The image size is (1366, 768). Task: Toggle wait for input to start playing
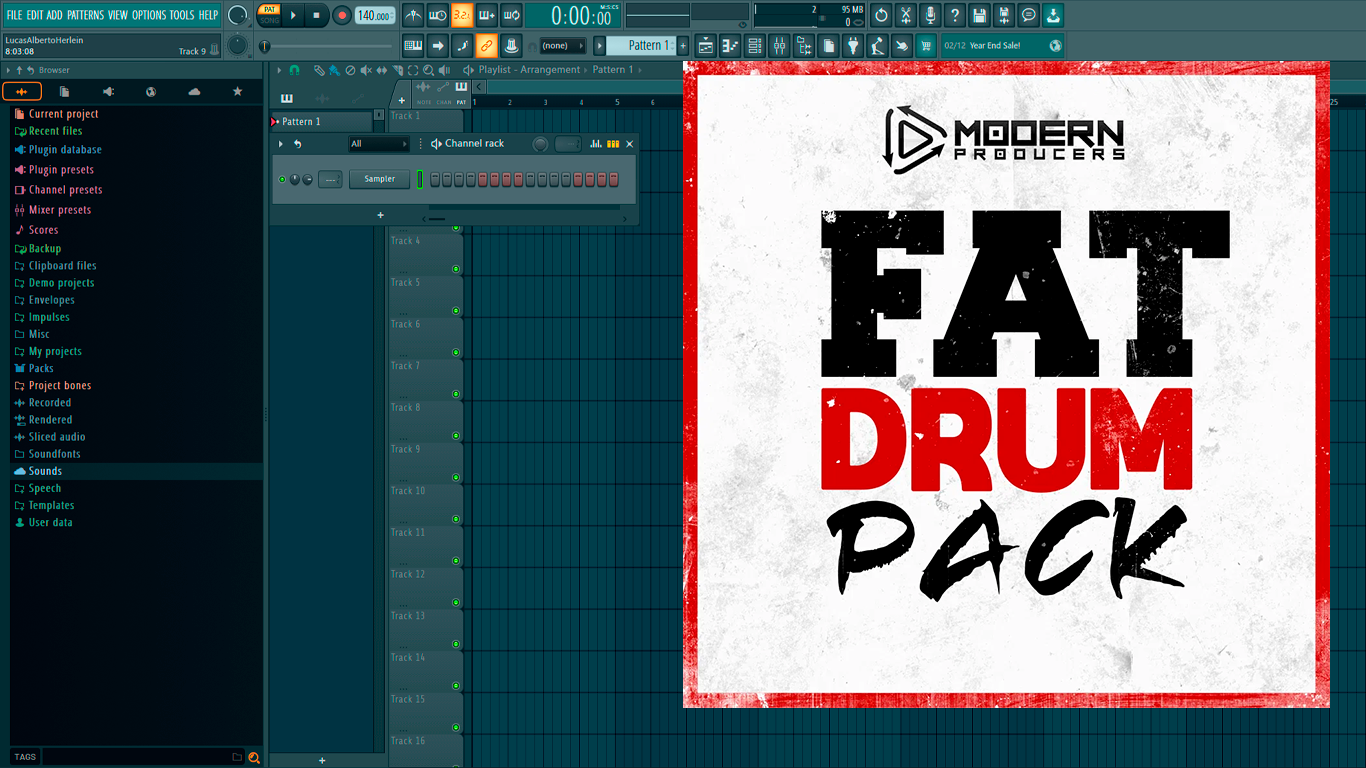pyautogui.click(x=438, y=15)
